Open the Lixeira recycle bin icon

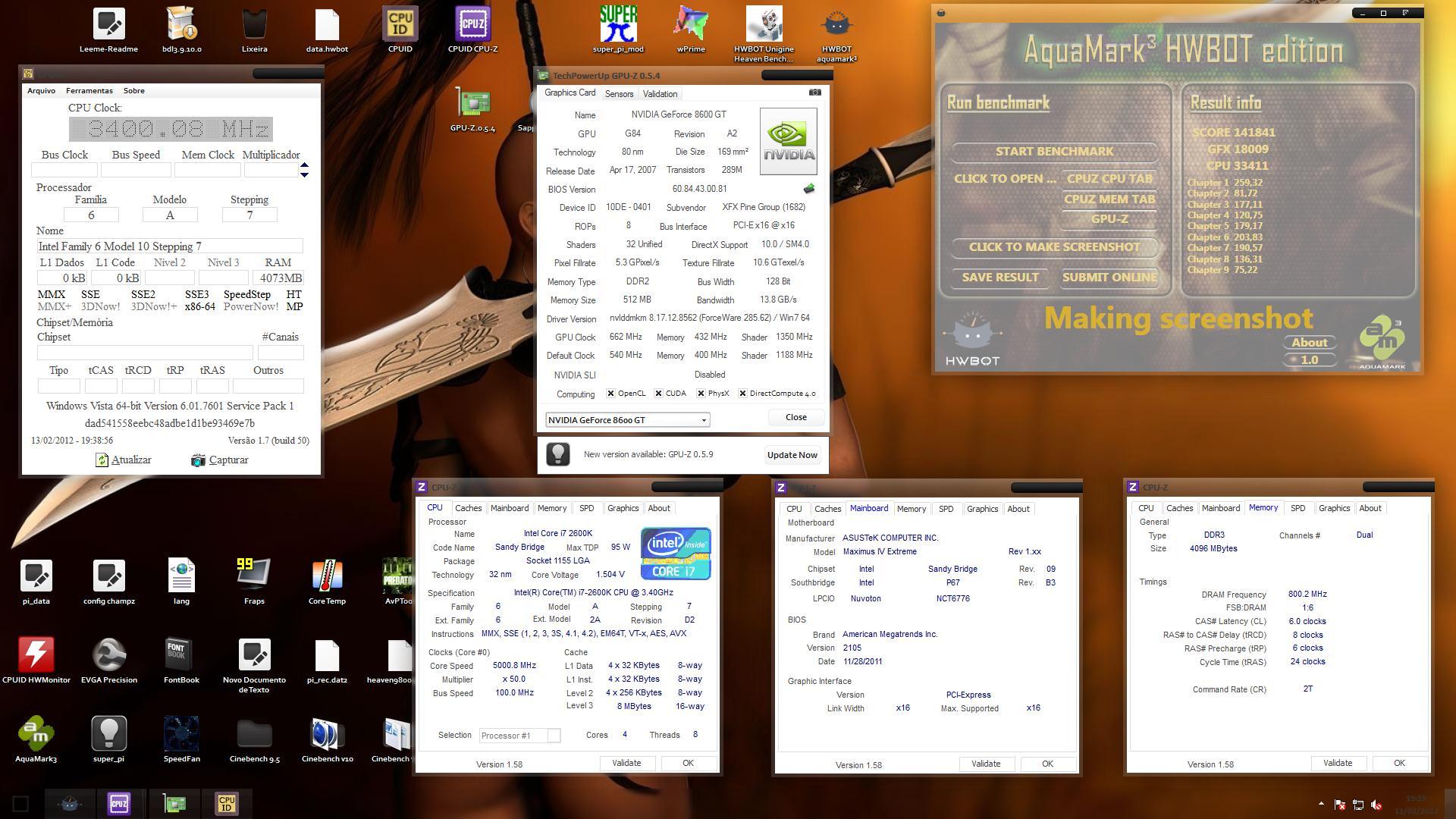pos(254,30)
